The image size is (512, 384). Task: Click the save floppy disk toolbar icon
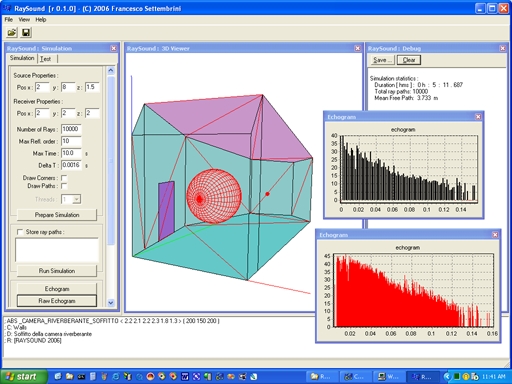[26, 32]
